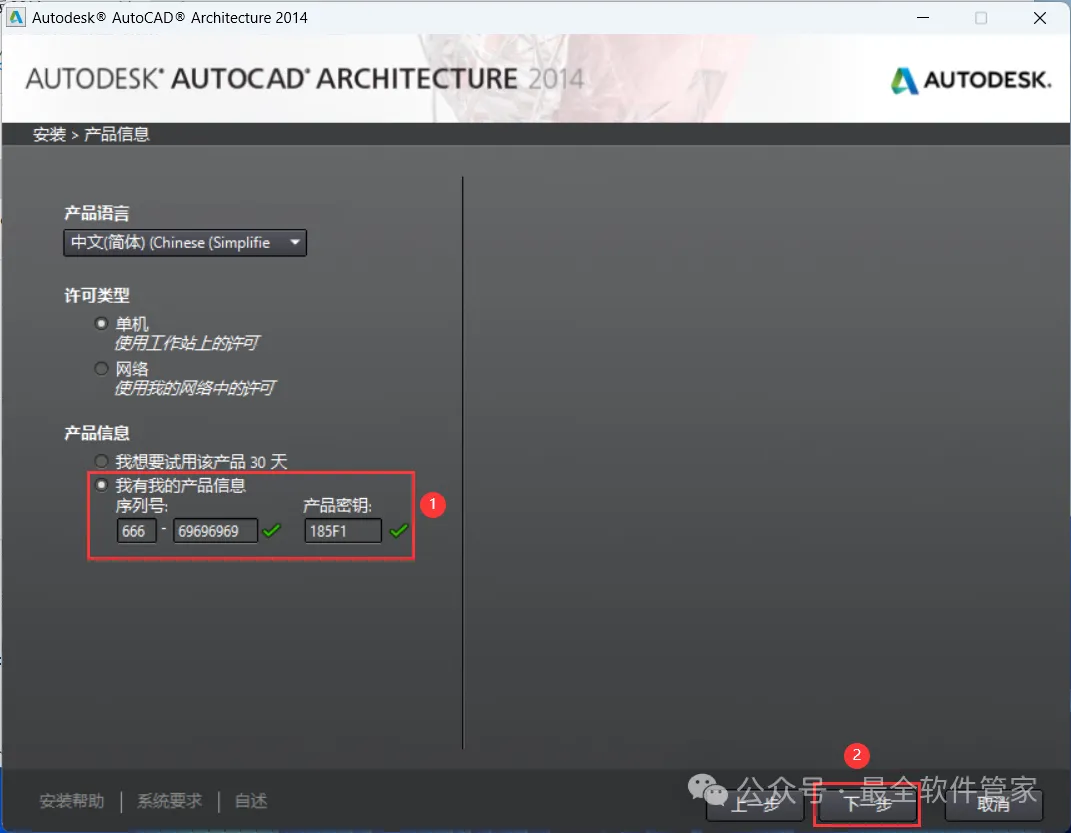Viewport: 1071px width, 833px height.
Task: Click the Autodesk logo in the banner
Action: [x=971, y=81]
